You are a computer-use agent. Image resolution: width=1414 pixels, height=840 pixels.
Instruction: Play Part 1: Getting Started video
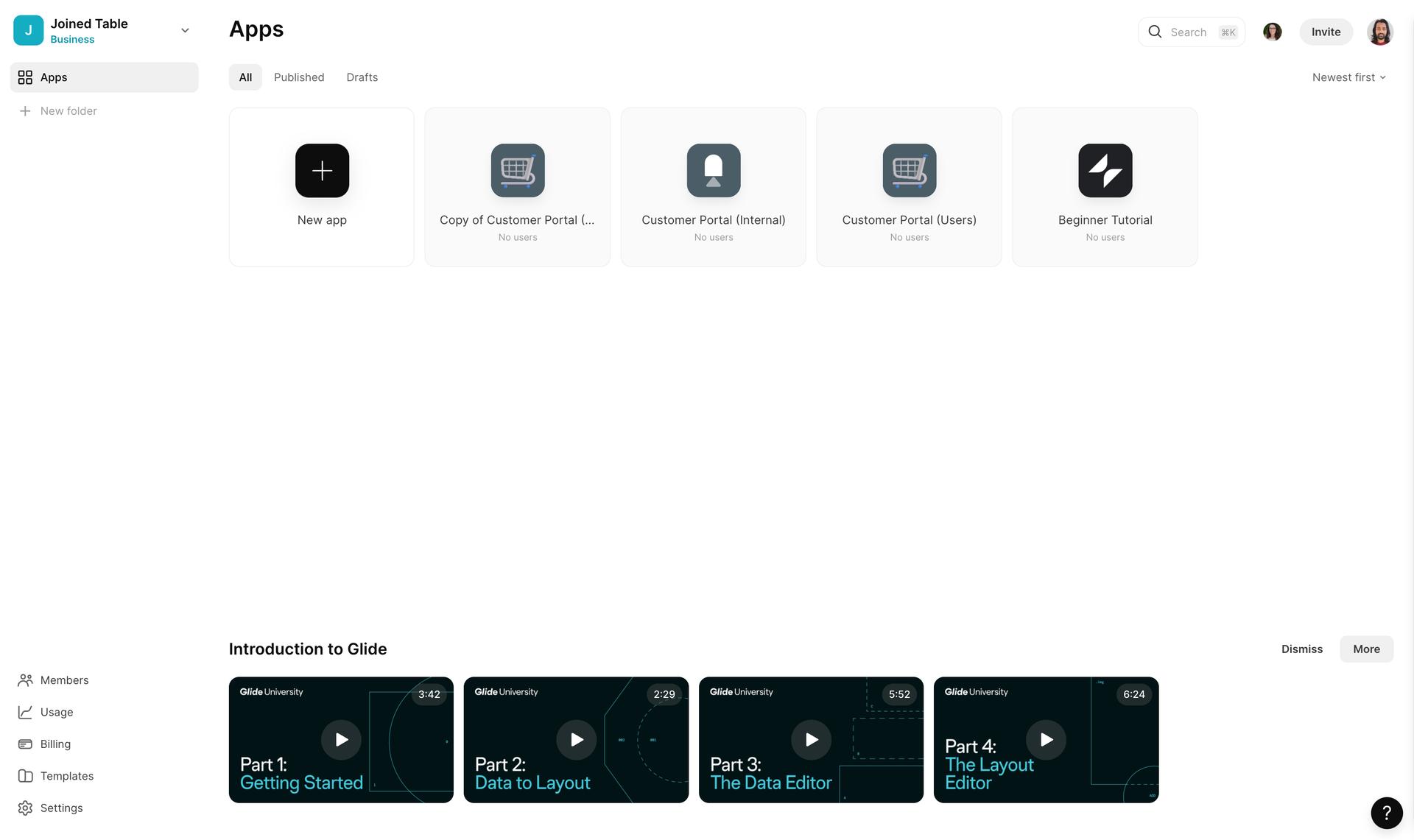[x=341, y=739]
